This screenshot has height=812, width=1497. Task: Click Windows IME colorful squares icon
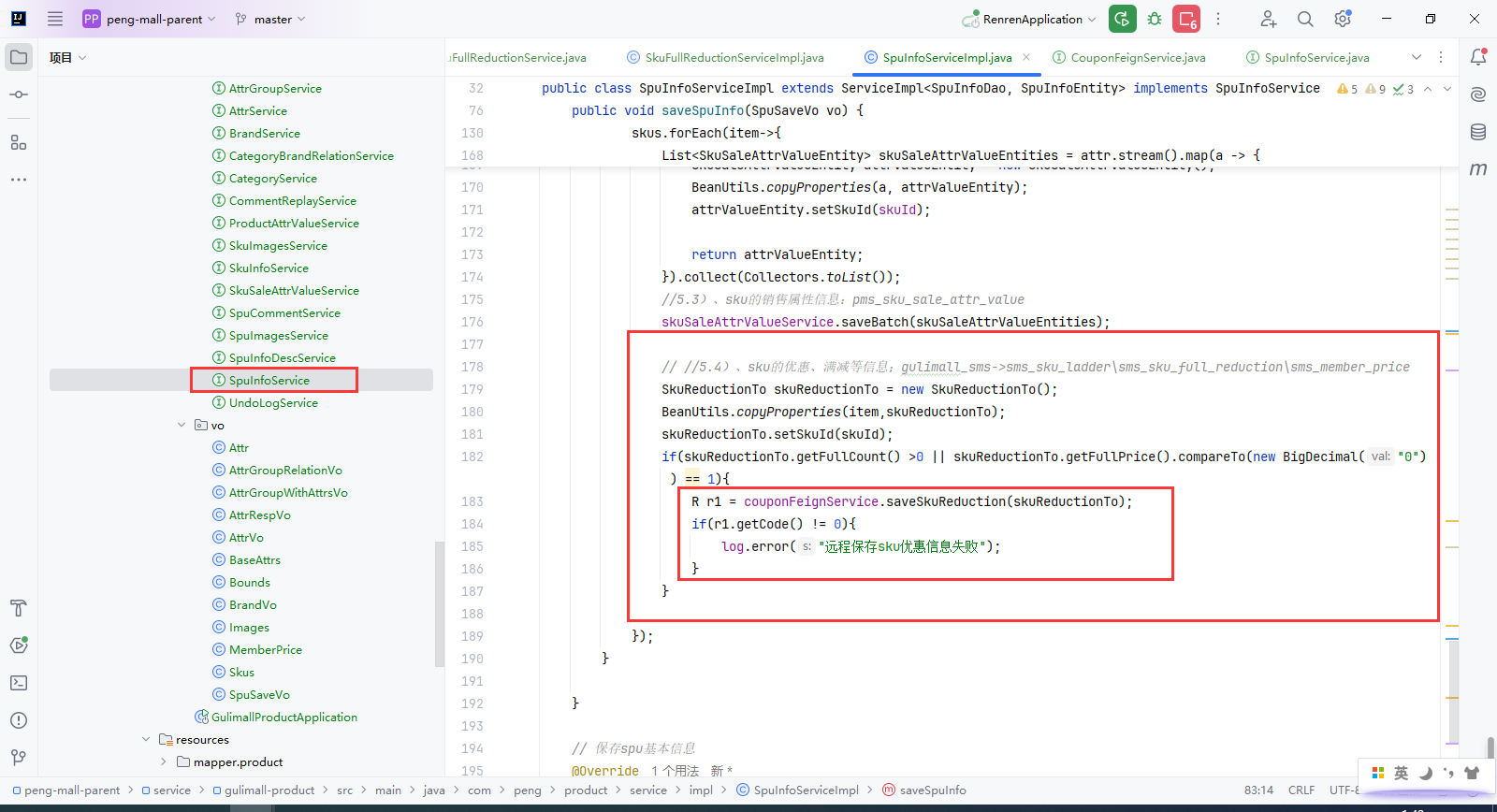(1378, 773)
